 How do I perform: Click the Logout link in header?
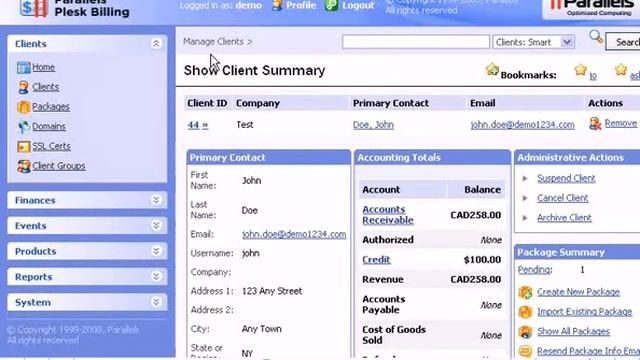[x=358, y=5]
